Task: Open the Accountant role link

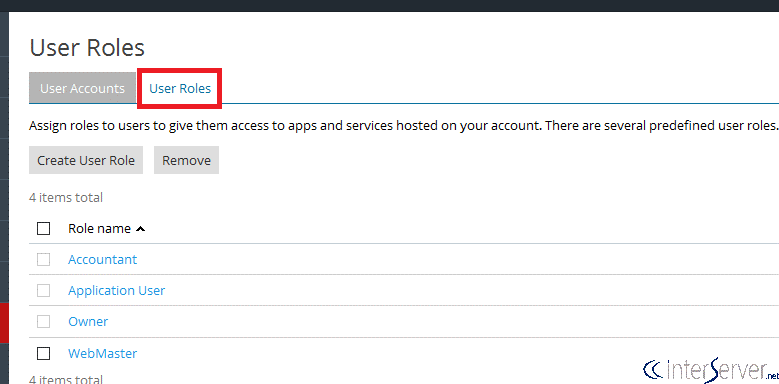Action: (x=102, y=259)
